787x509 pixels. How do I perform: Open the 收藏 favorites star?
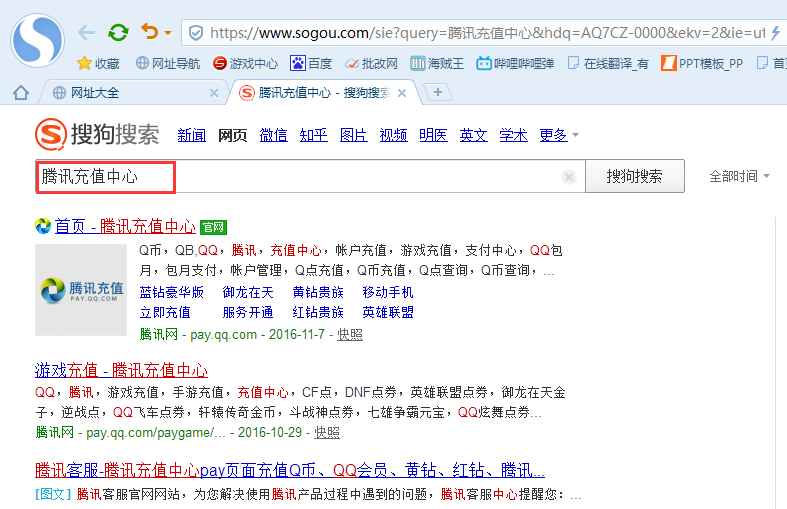98,63
